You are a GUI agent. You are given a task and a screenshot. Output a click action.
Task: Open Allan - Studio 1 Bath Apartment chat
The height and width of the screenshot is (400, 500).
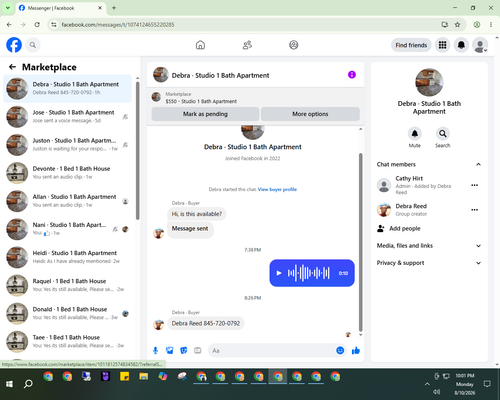[67, 201]
